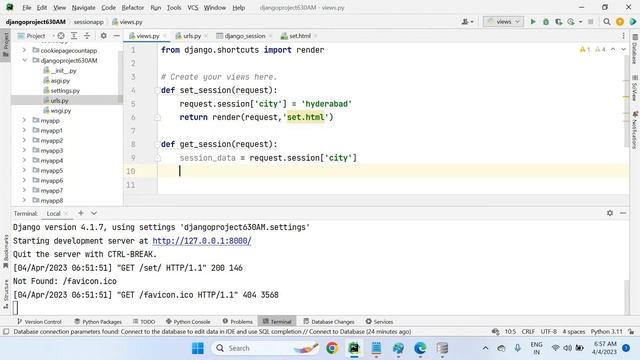Close the Local terminal tab
The image size is (640, 360).
(x=67, y=213)
